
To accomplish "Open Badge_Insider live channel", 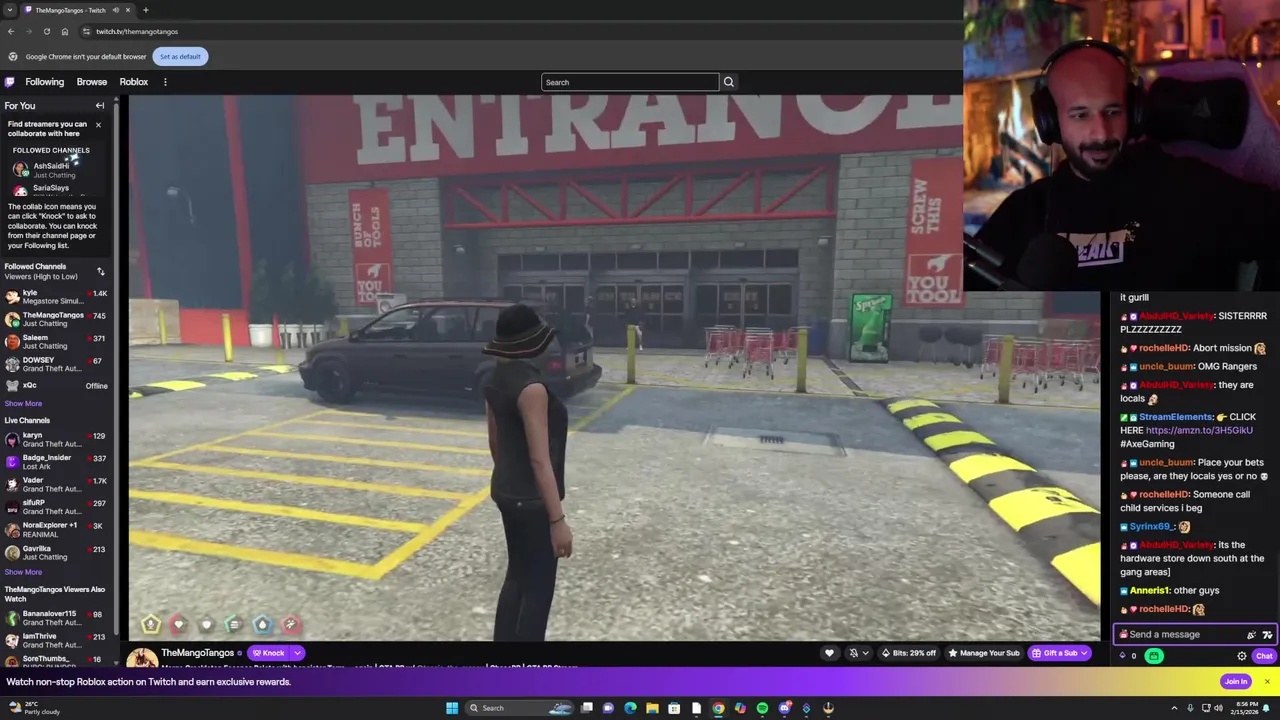I will pos(56,462).
